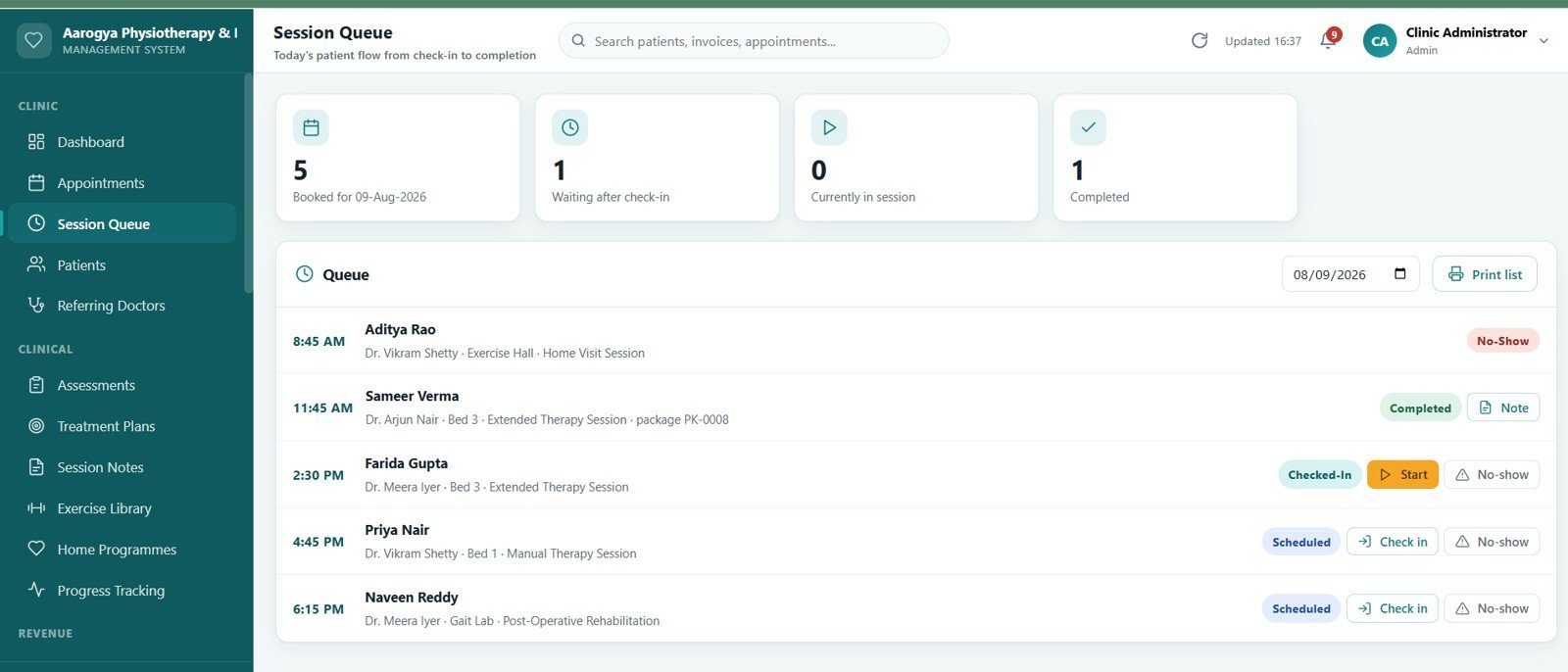Check in Priya Nair
Viewport: 1568px width, 672px height.
(1393, 542)
